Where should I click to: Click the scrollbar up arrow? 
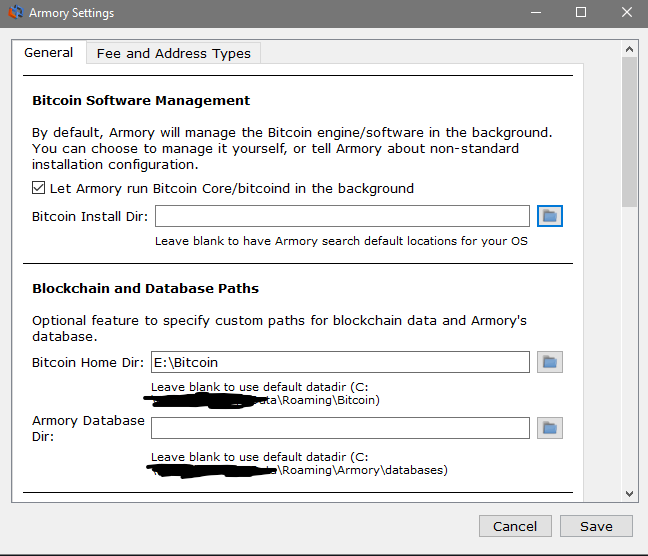(629, 50)
